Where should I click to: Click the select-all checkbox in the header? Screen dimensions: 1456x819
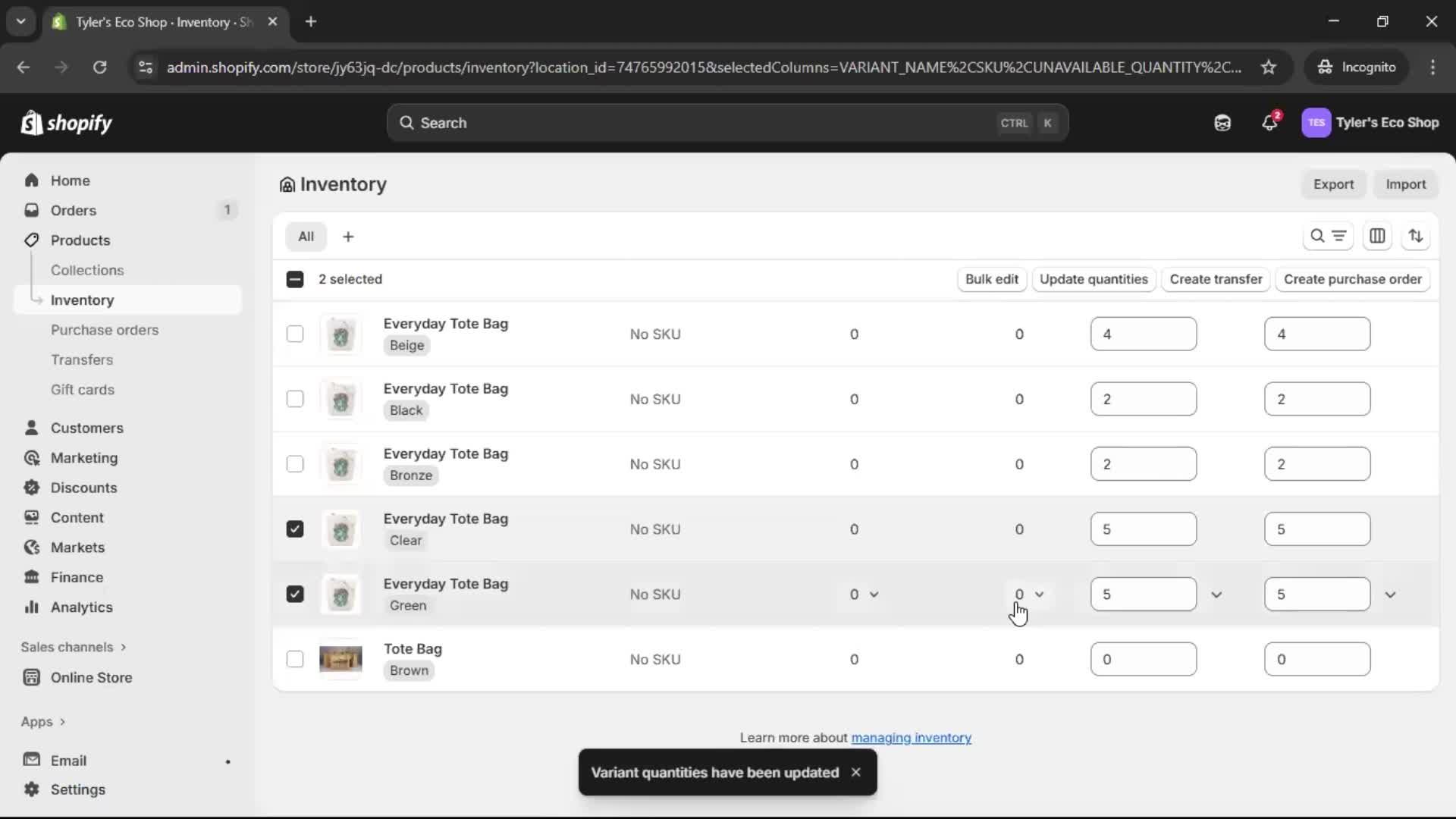click(295, 279)
